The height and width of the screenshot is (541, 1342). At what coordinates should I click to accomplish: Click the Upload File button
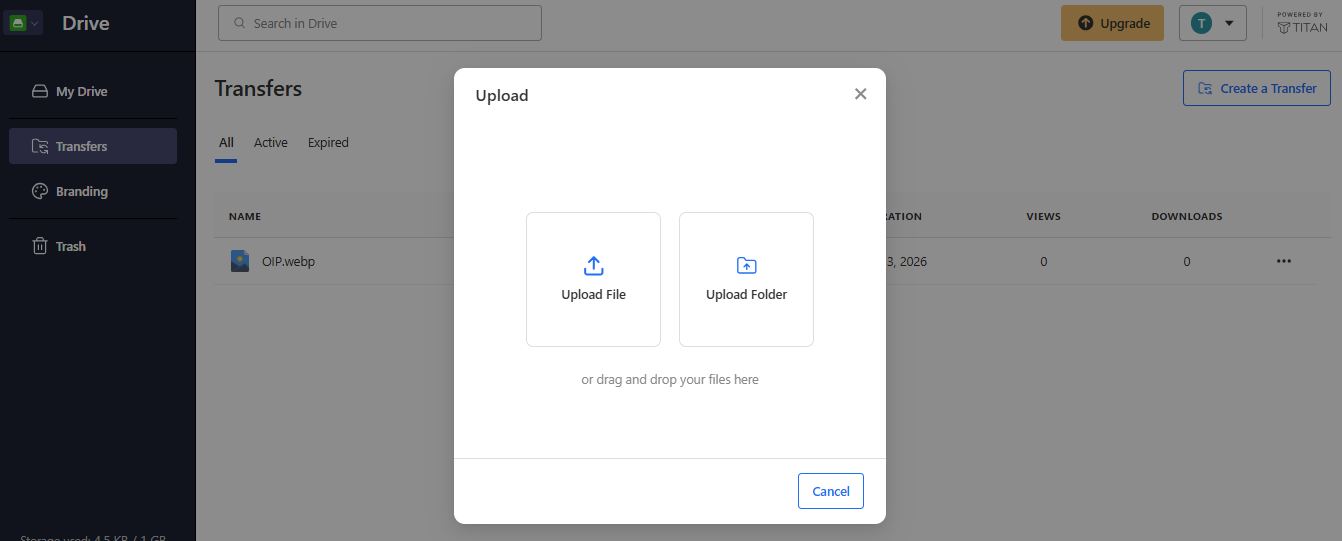click(x=593, y=279)
